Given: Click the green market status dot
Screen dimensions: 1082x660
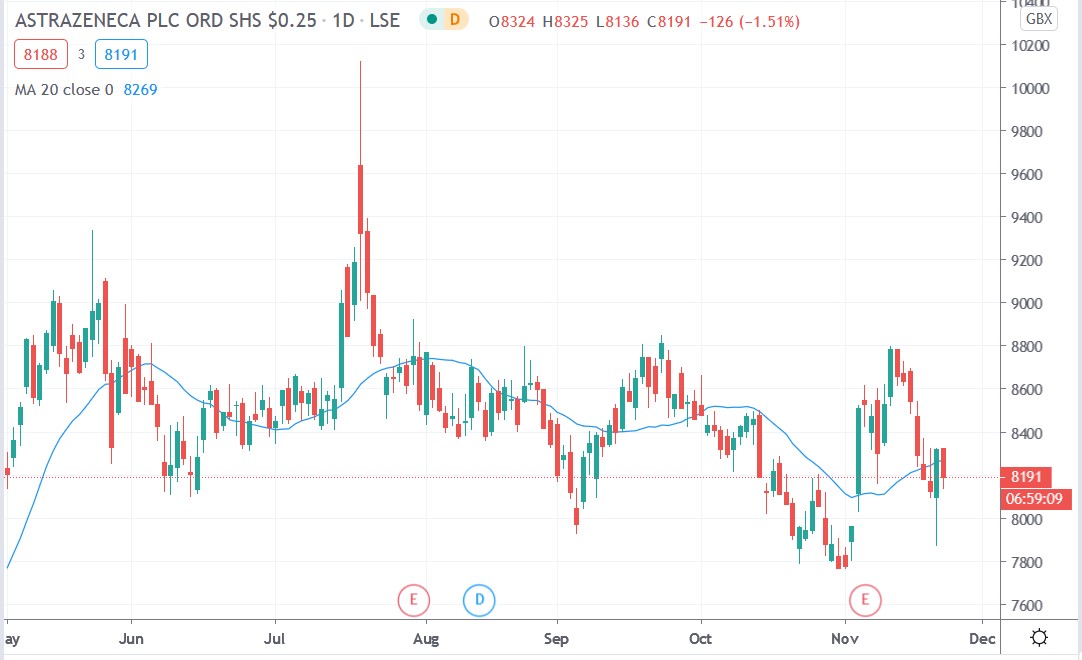Looking at the screenshot, I should tap(432, 19).
